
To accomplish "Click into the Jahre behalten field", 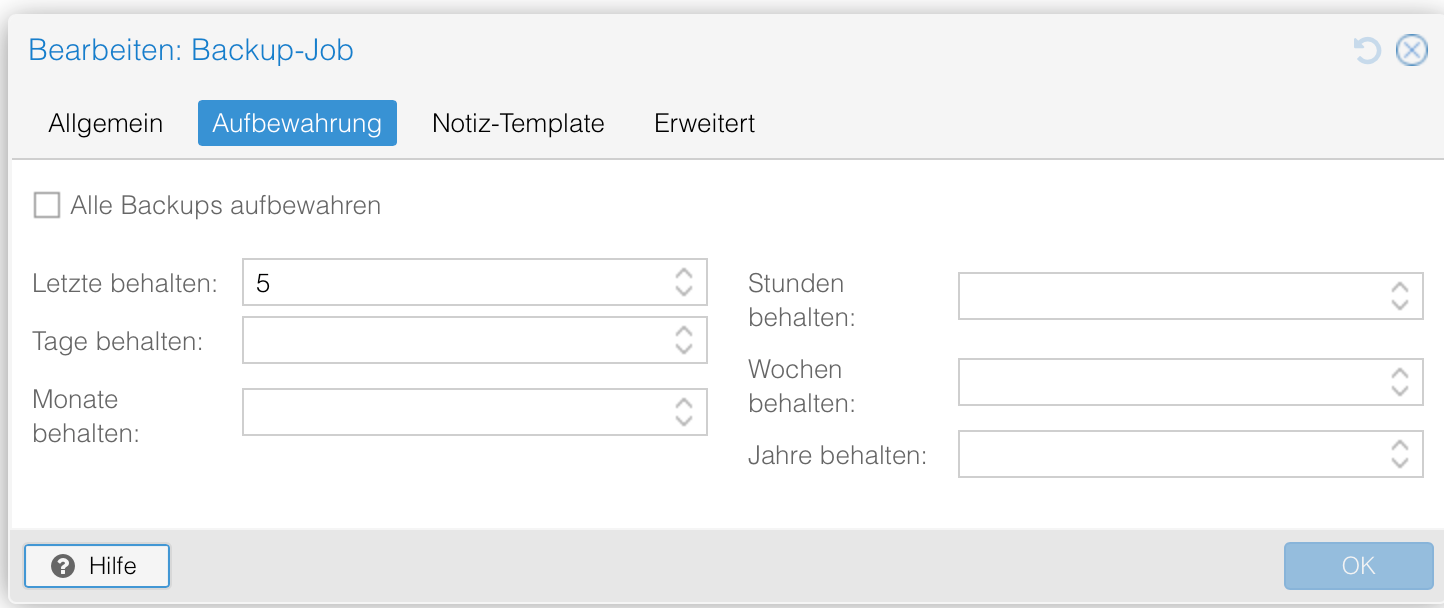I will click(1170, 455).
